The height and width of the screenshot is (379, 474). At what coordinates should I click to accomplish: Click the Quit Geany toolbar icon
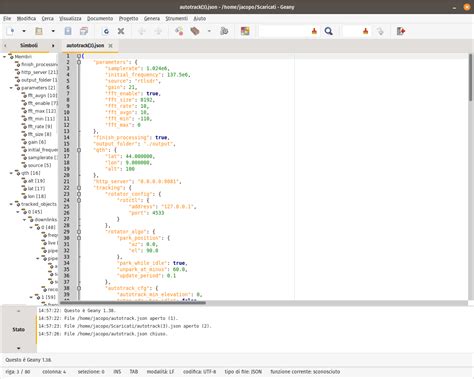point(401,31)
